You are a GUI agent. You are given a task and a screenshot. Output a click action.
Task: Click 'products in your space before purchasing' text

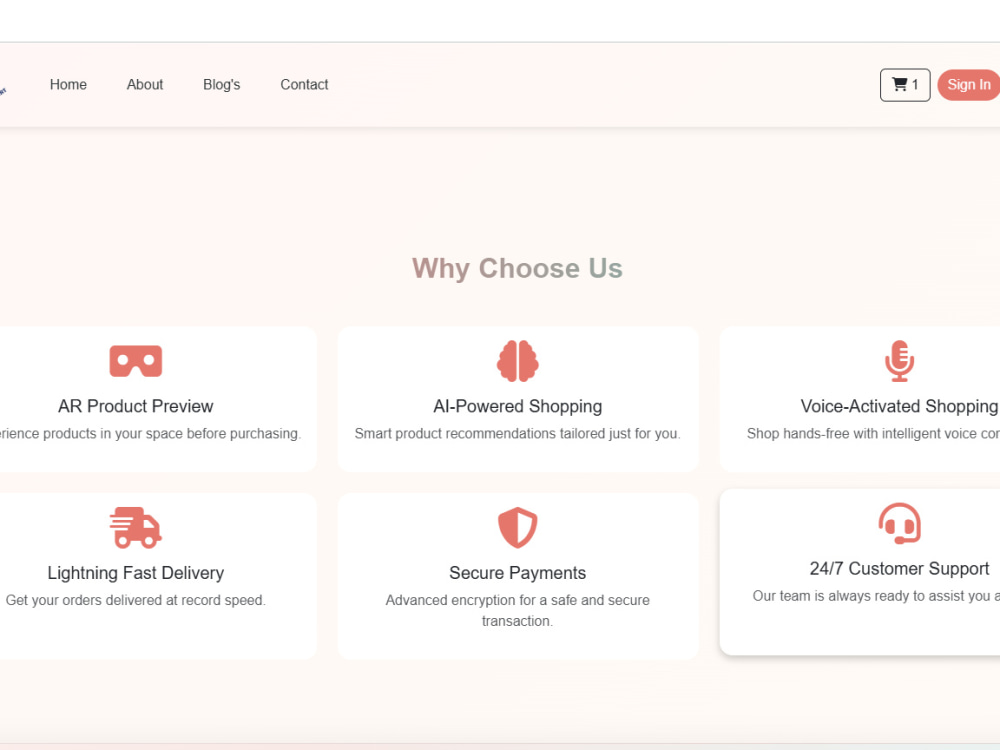coord(150,434)
